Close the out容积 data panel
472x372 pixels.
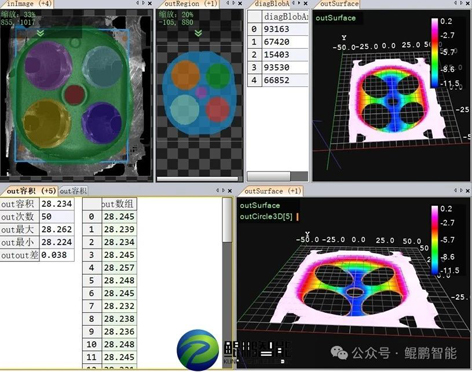(230, 191)
